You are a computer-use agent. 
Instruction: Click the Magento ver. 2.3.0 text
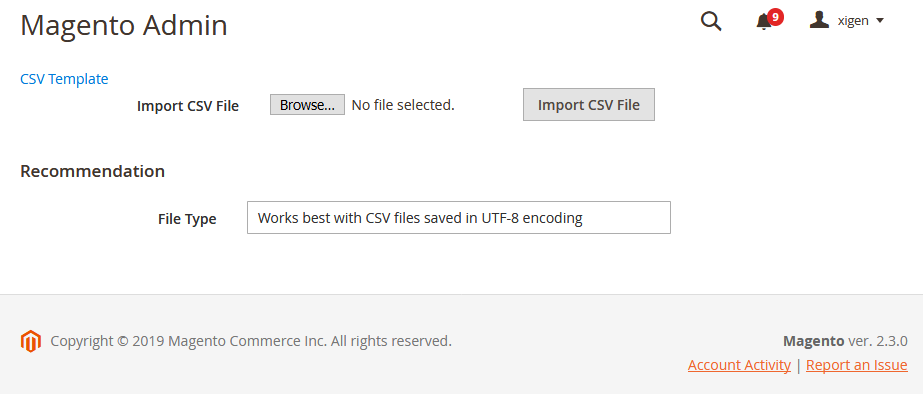click(x=845, y=341)
